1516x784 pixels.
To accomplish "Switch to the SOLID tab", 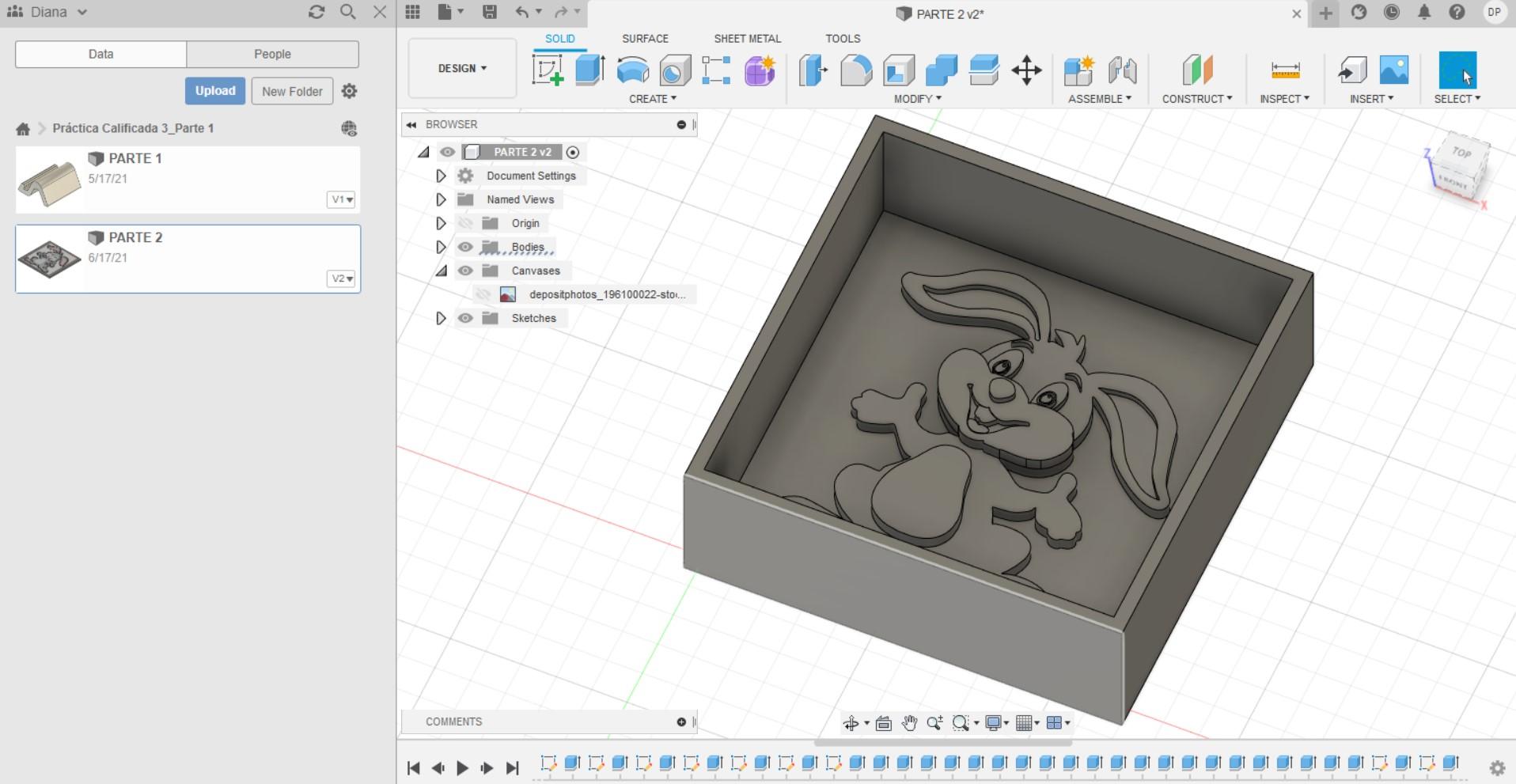I will tap(560, 38).
